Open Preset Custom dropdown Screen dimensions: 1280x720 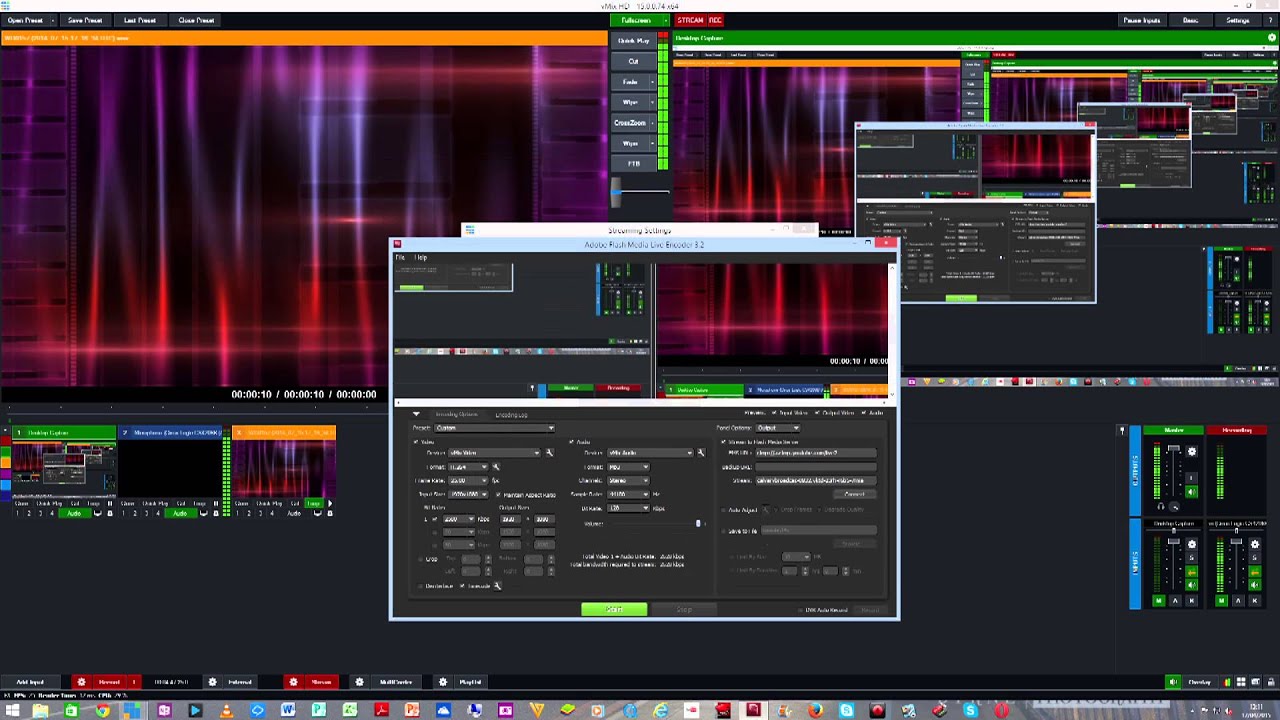point(495,428)
